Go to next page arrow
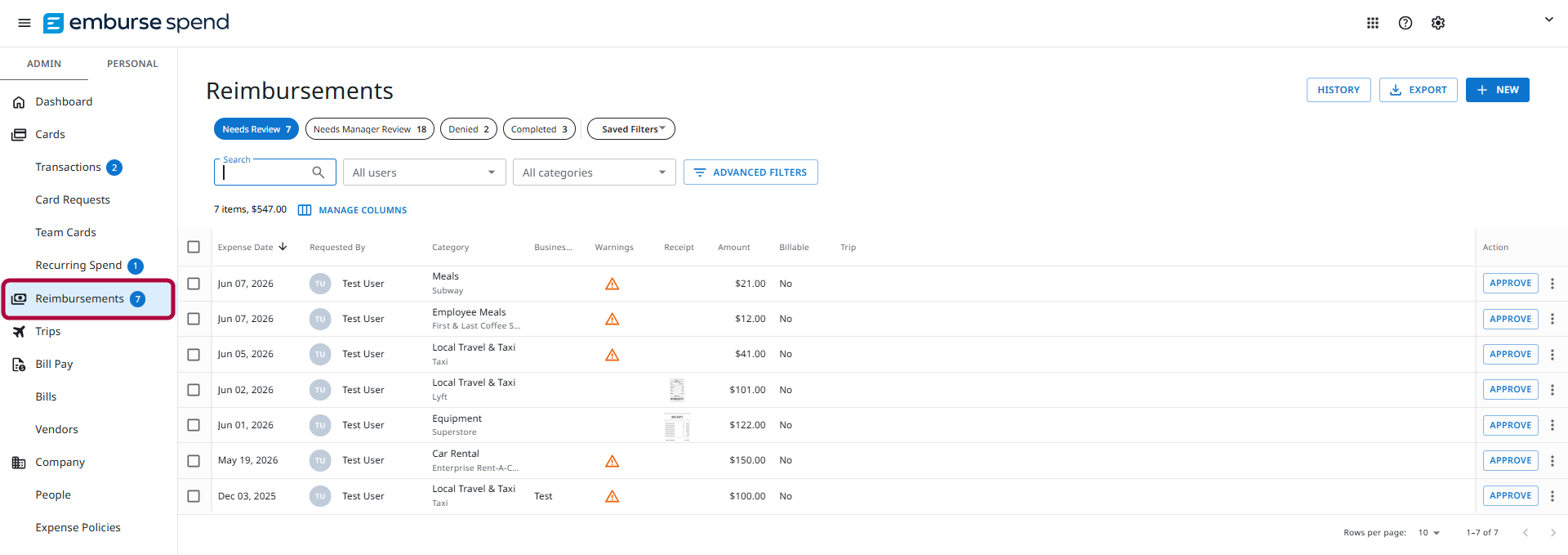 point(1553,532)
